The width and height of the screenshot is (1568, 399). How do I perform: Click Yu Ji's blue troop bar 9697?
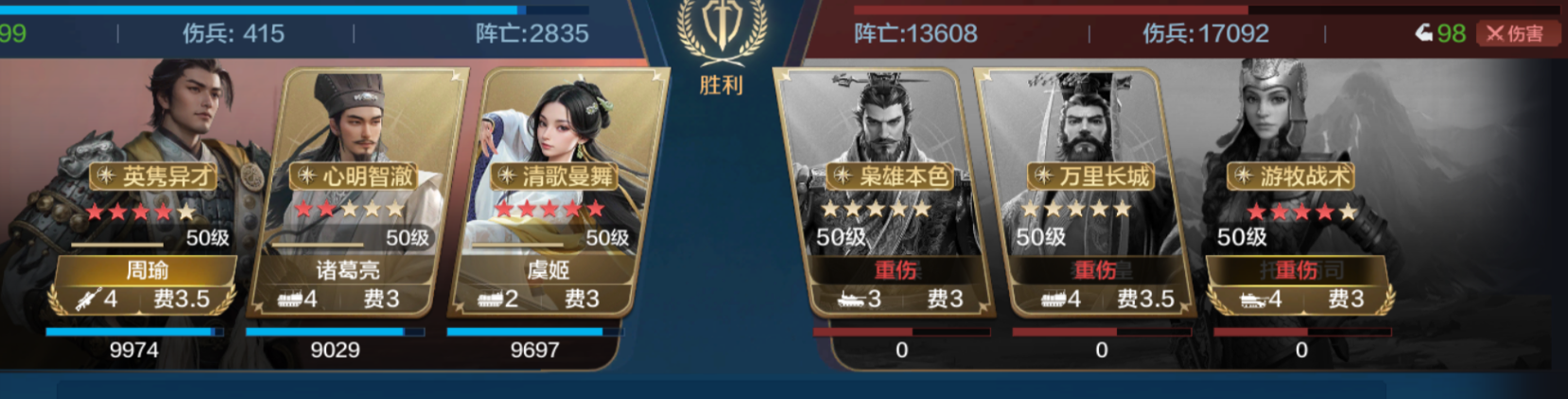534,332
